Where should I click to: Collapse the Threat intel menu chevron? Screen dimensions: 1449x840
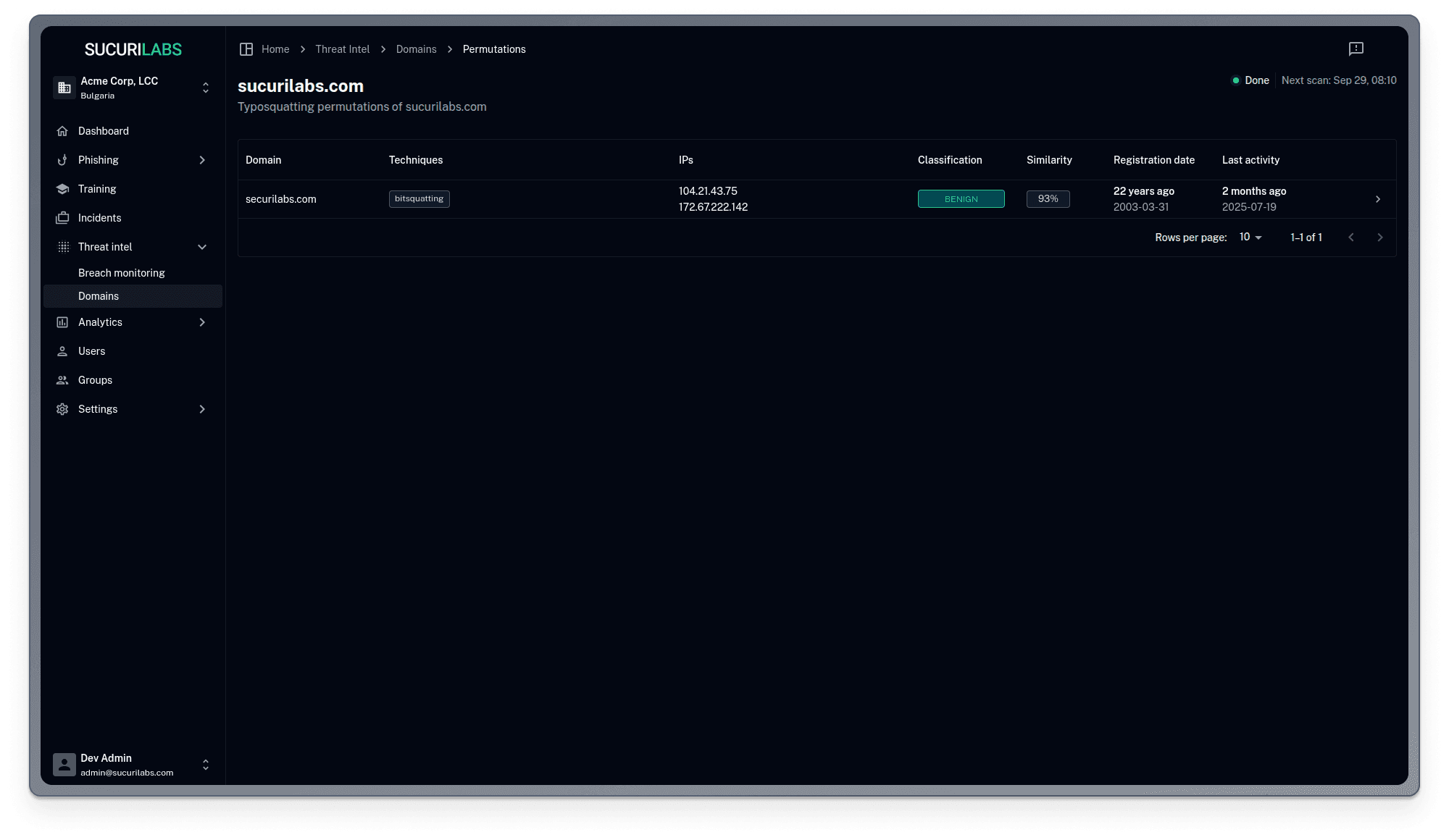click(202, 247)
